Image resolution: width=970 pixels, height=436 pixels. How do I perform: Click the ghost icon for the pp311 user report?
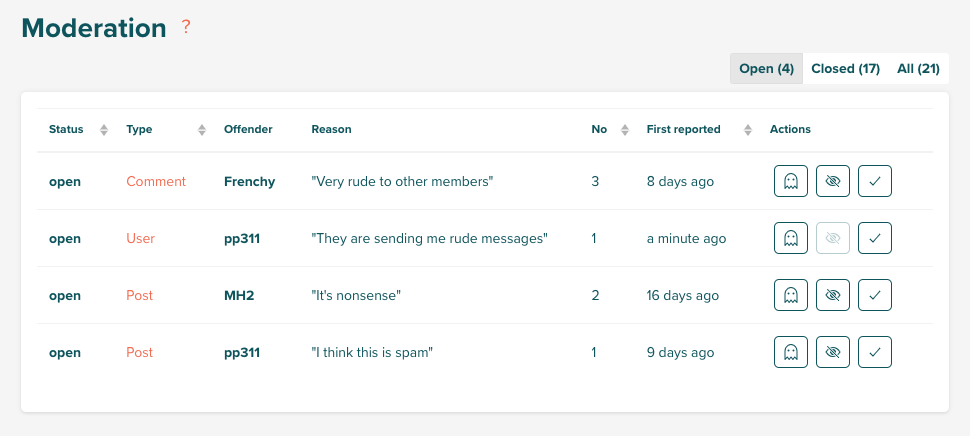point(791,238)
